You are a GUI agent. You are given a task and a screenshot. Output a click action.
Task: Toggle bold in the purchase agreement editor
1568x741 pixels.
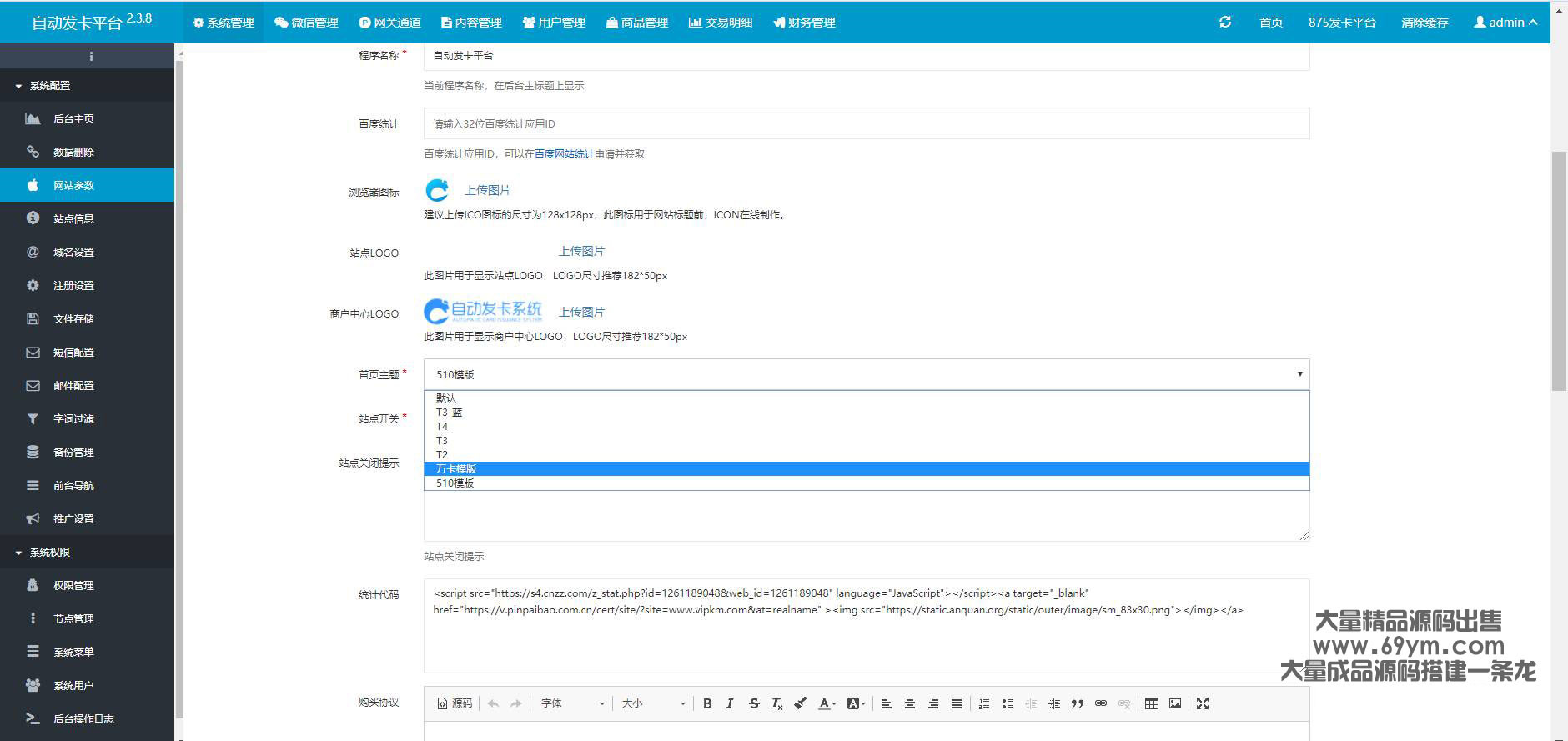click(x=707, y=703)
